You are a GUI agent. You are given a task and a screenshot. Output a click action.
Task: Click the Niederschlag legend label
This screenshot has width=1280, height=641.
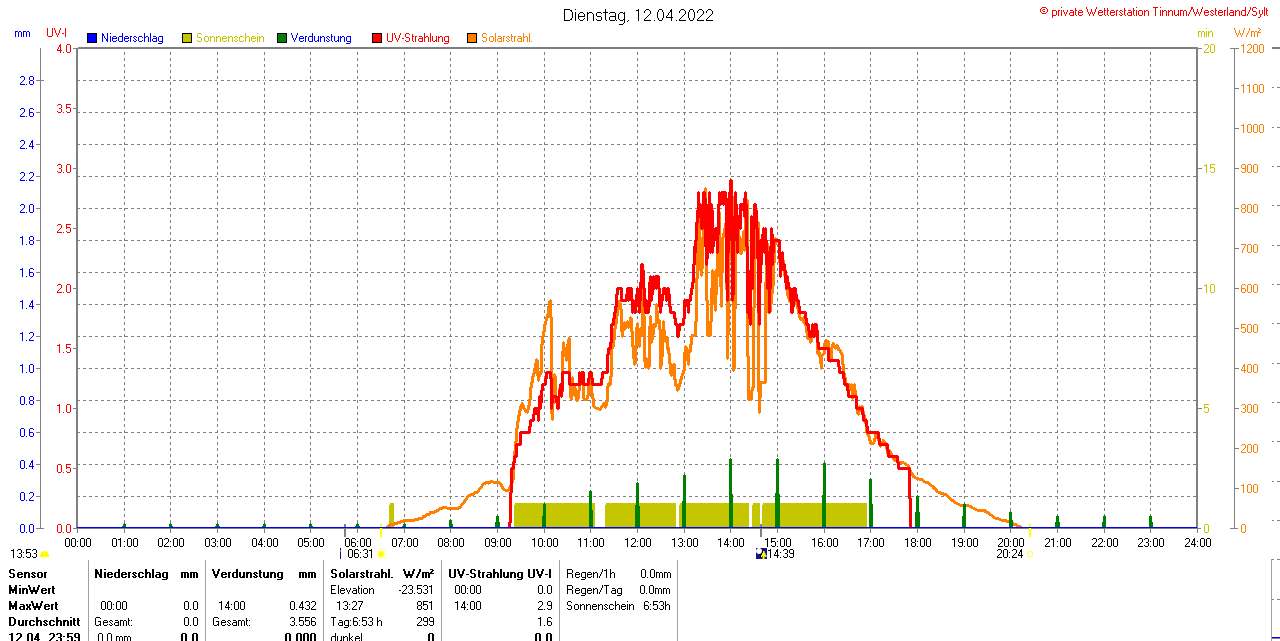click(x=132, y=38)
